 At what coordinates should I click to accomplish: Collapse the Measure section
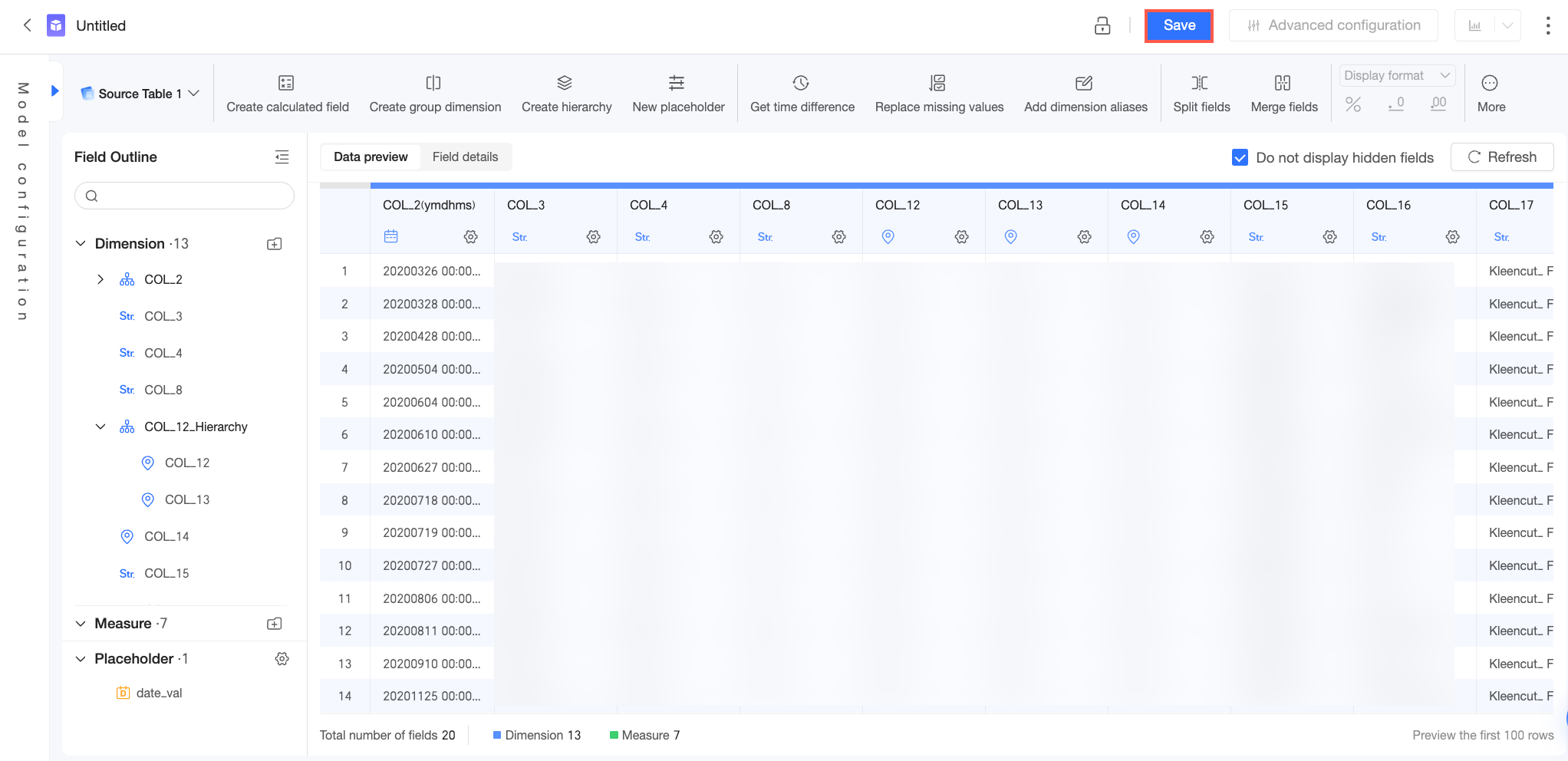81,624
